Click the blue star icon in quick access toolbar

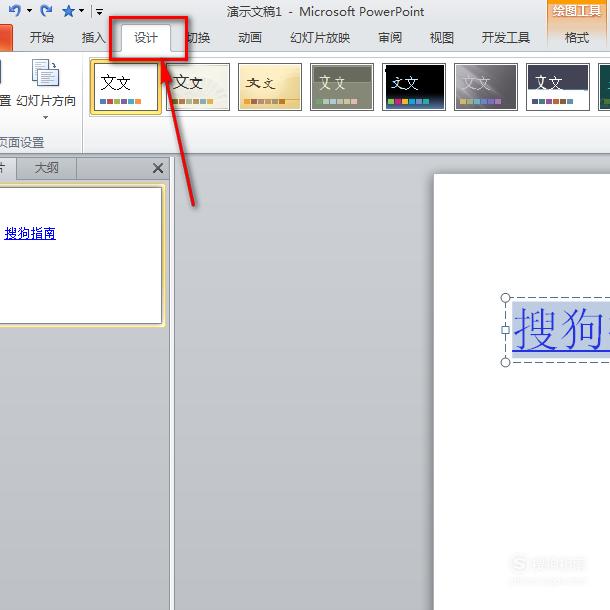(68, 11)
